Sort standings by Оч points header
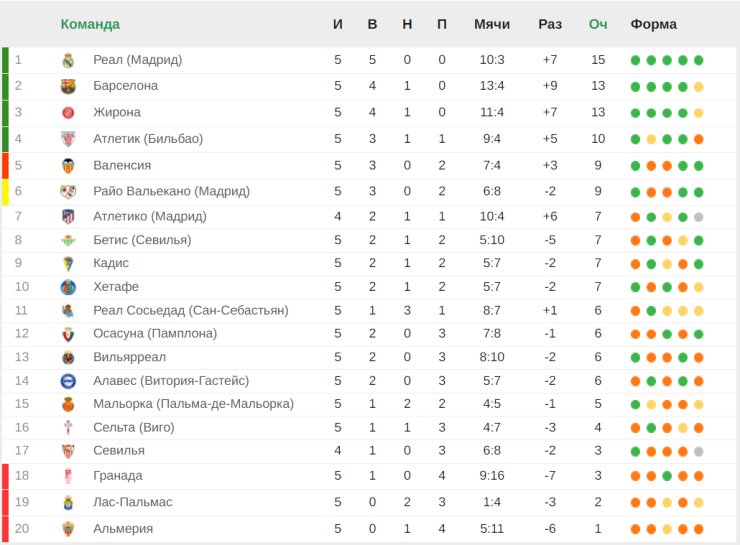 click(x=597, y=24)
